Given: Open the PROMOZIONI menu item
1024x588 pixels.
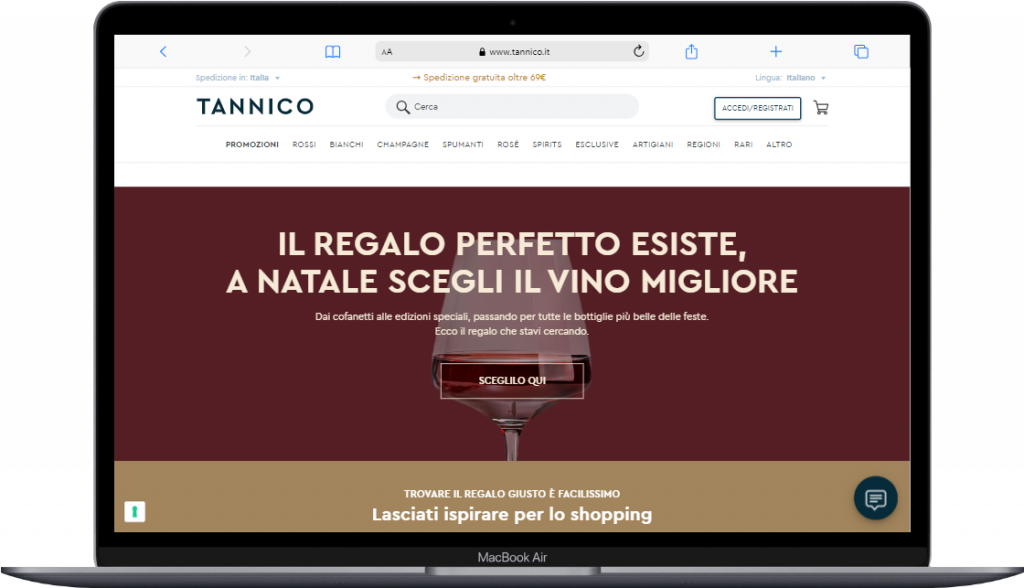Looking at the screenshot, I should pos(252,144).
